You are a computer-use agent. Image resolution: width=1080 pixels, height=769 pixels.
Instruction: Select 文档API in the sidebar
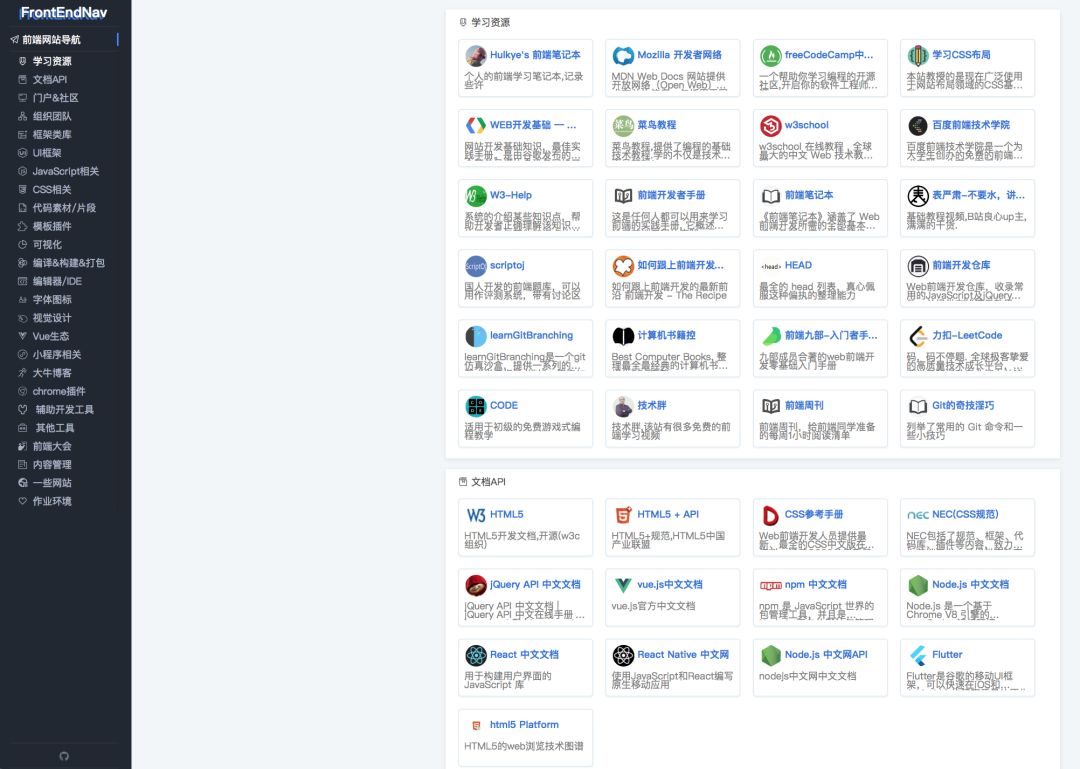[50, 79]
